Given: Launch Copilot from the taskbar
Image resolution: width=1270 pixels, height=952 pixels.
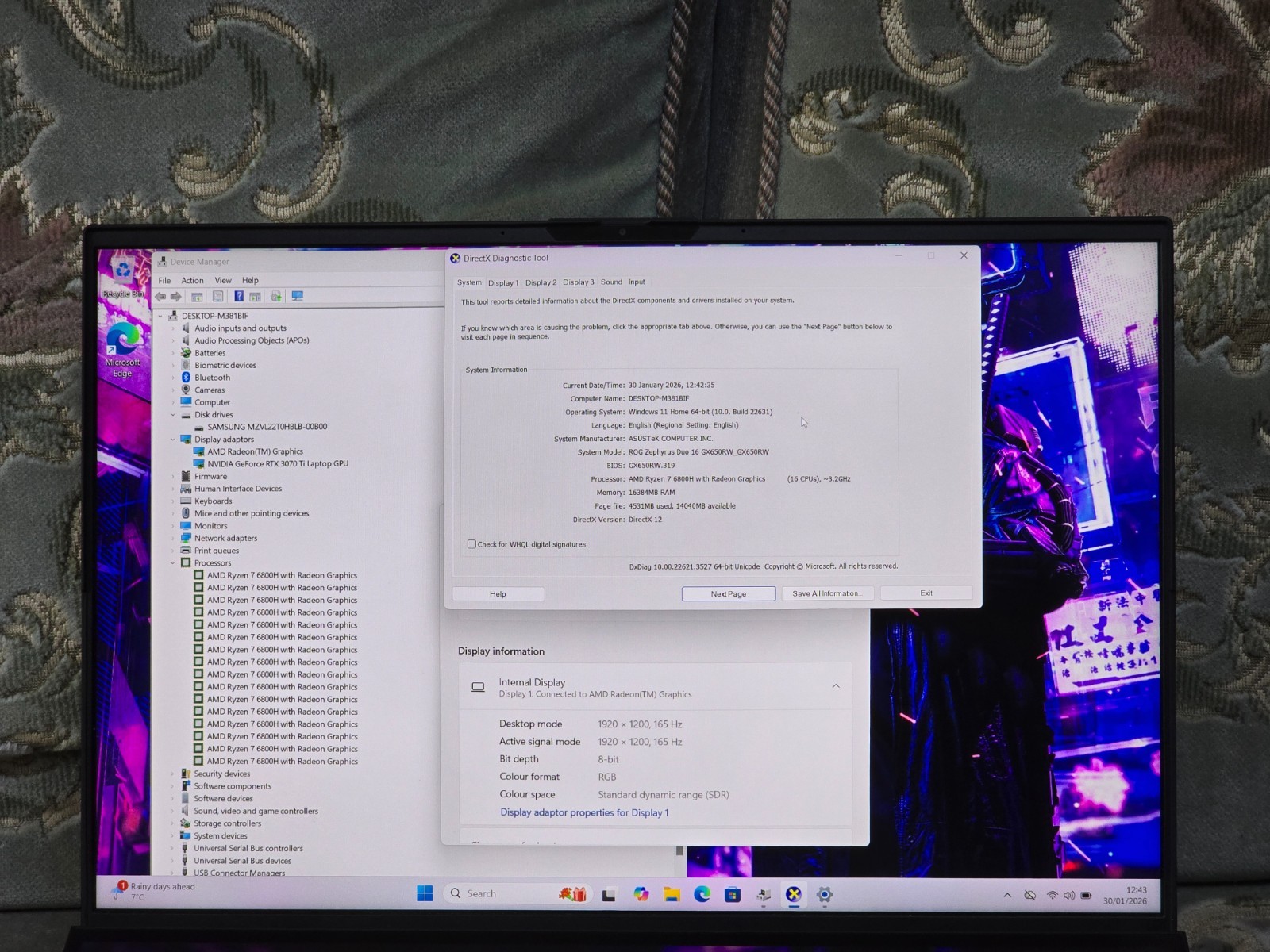Looking at the screenshot, I should pyautogui.click(x=641, y=895).
